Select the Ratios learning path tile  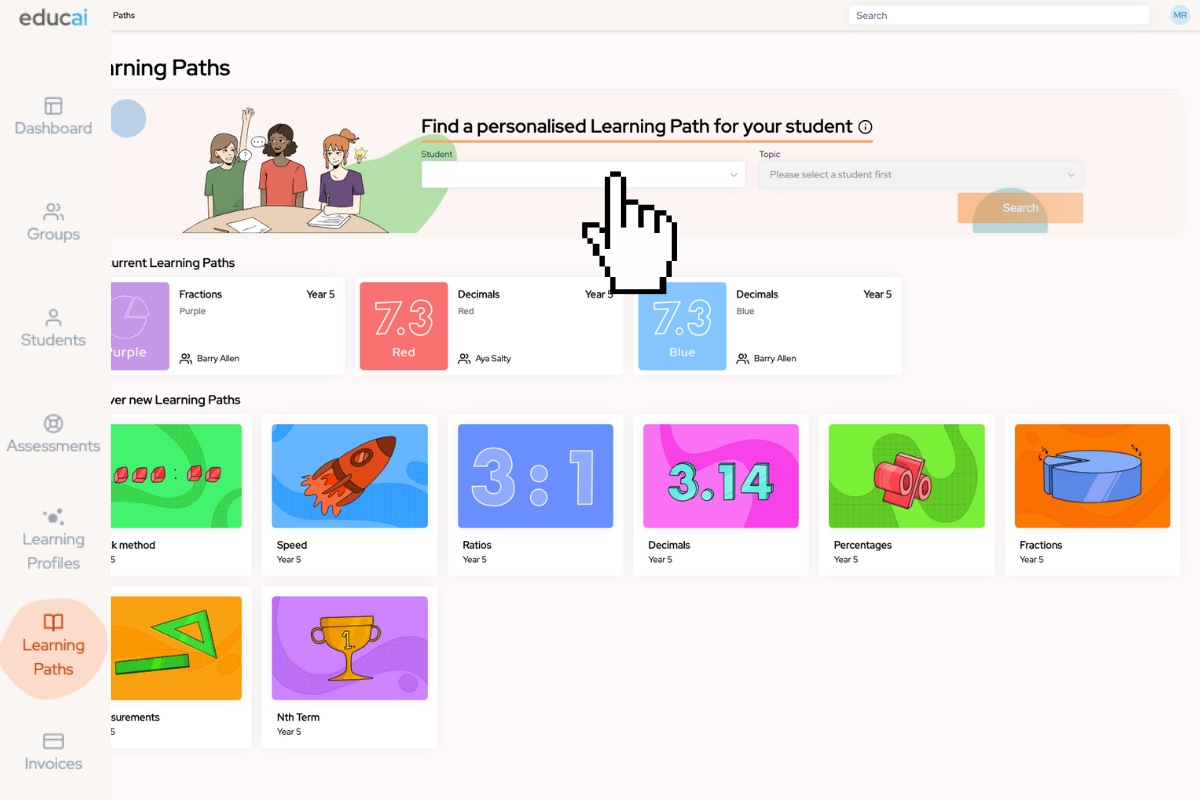coord(535,495)
